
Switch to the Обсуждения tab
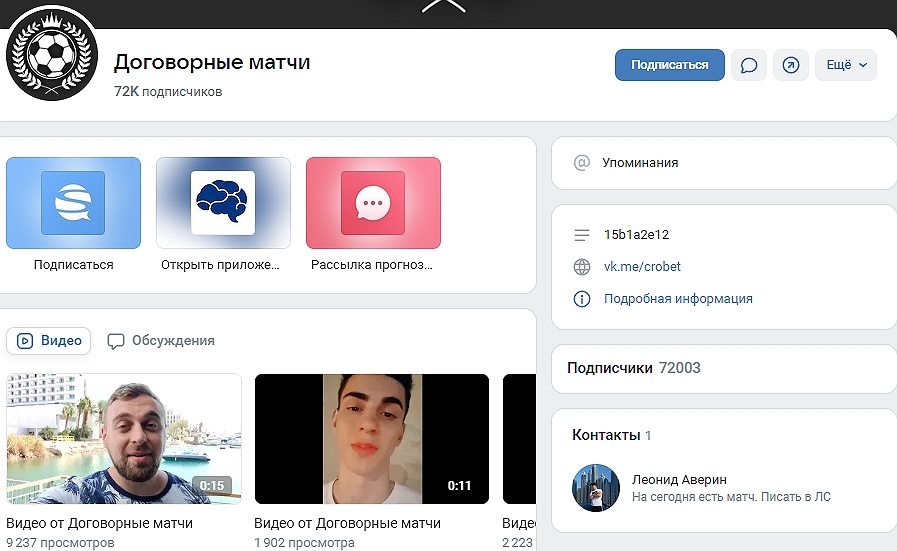161,340
